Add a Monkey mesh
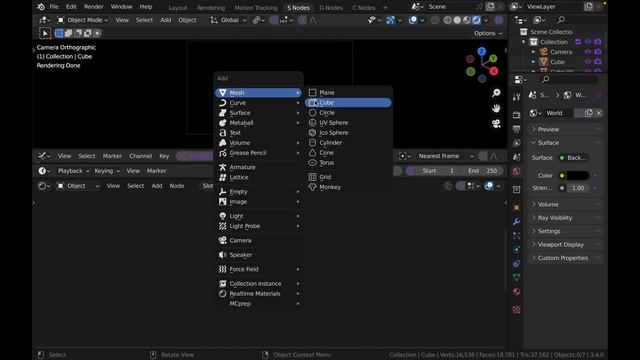The width and height of the screenshot is (640, 360). click(x=348, y=187)
